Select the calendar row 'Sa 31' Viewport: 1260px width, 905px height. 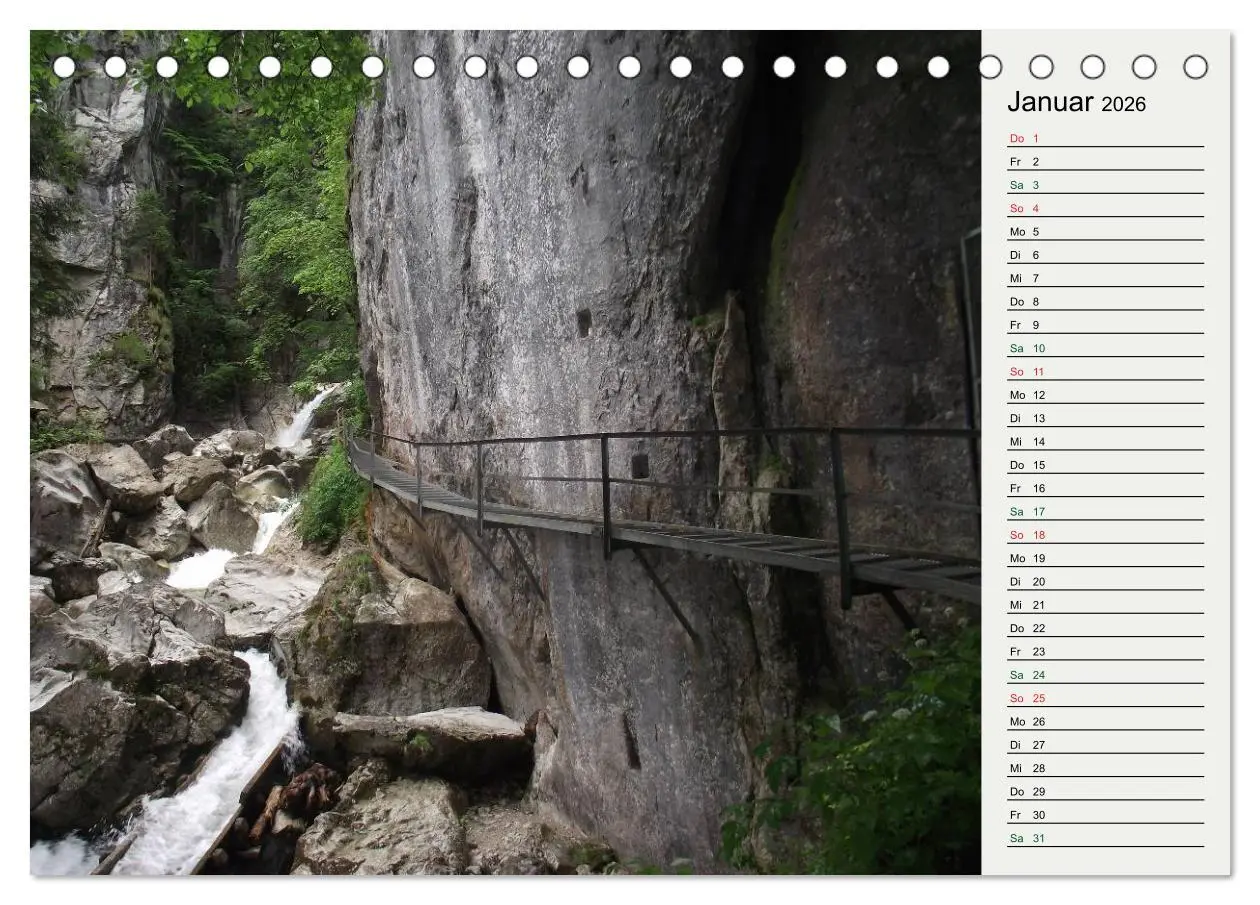1105,838
